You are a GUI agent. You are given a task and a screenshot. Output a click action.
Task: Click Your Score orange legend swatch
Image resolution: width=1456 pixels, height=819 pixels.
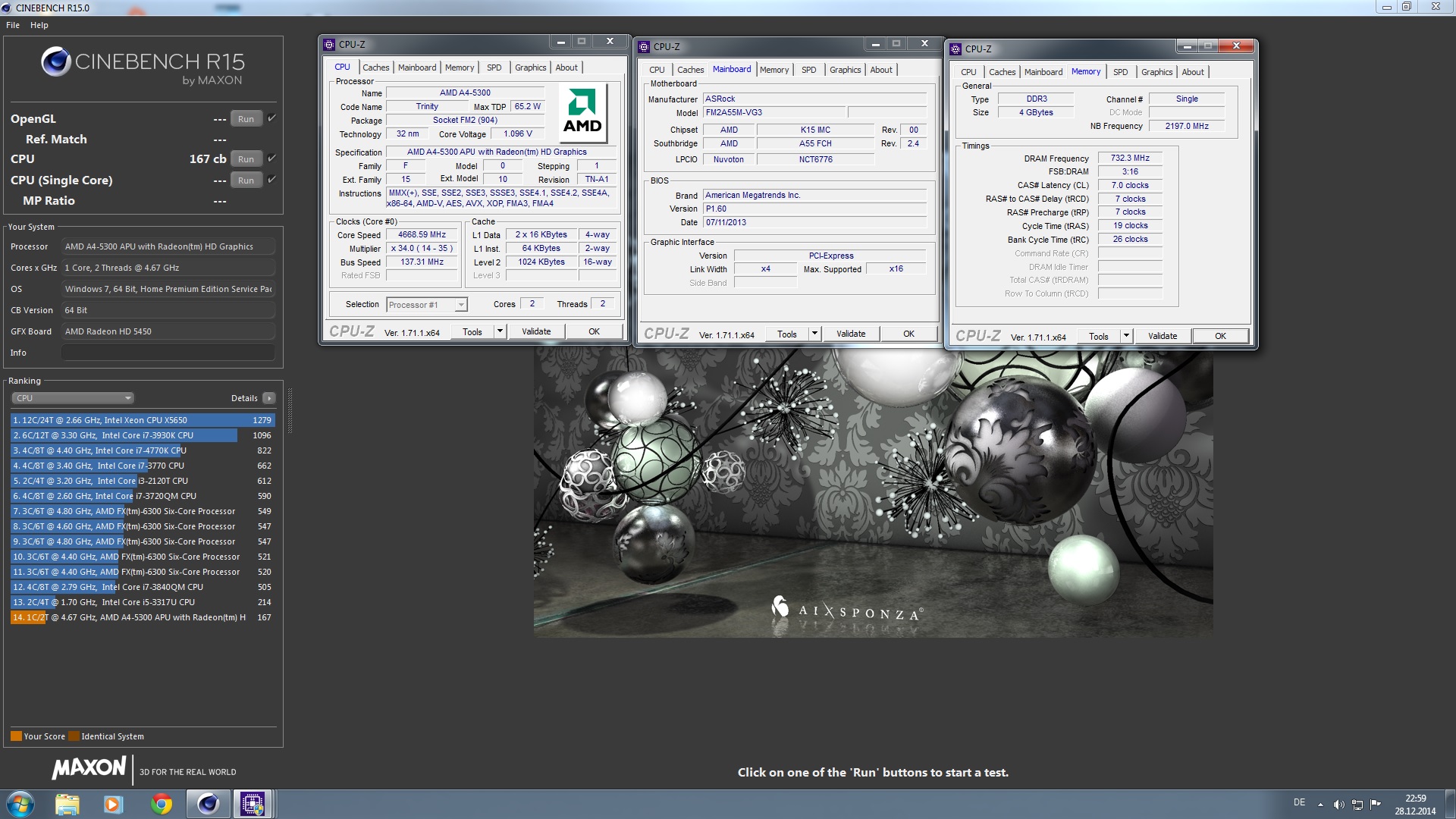point(16,736)
